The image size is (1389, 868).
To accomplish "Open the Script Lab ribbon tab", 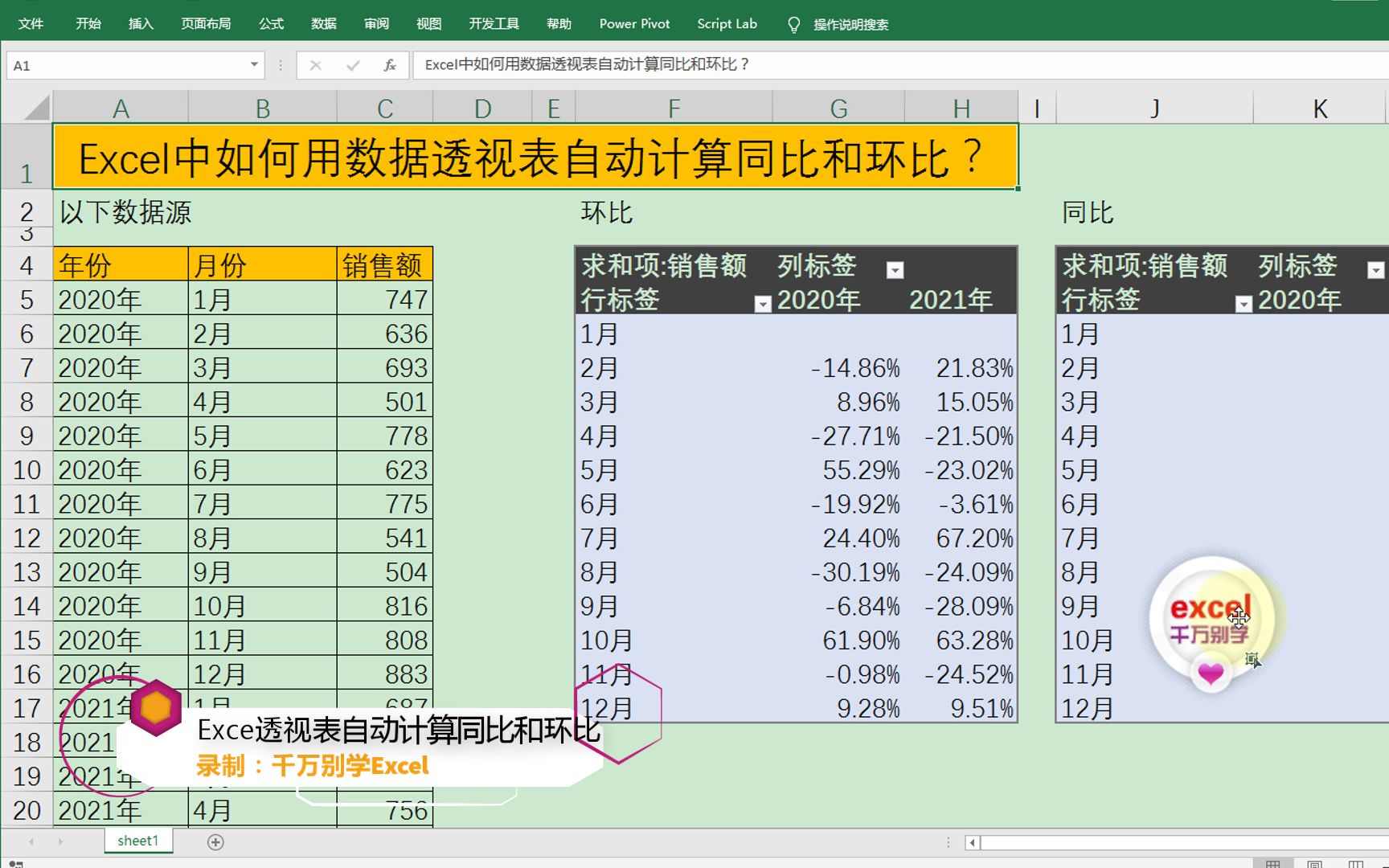I will pos(727,24).
